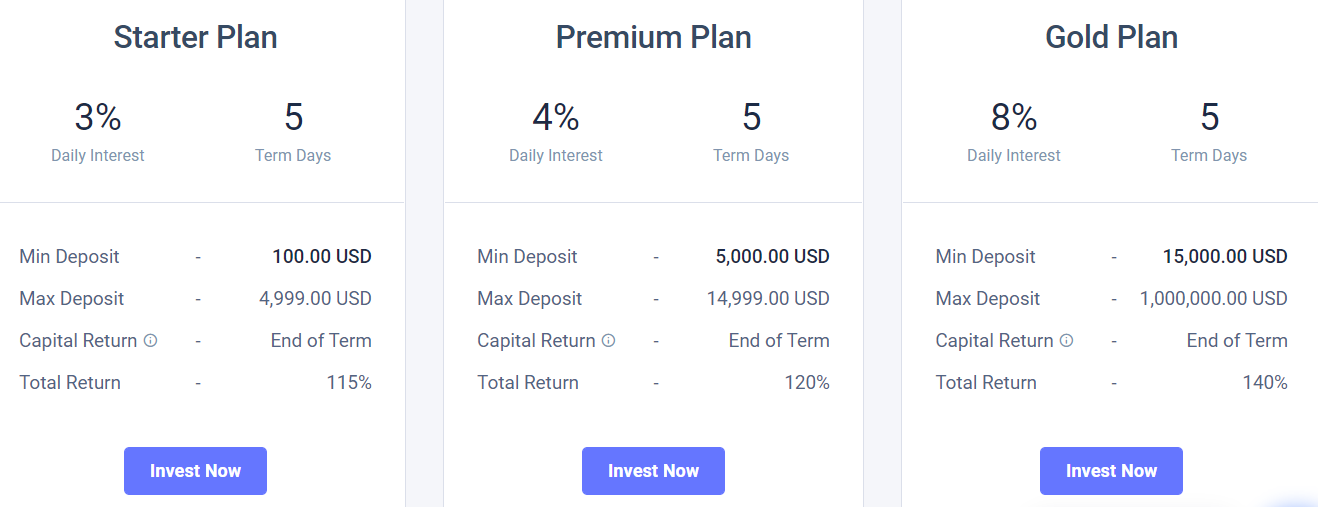Viewport: 1318px width, 507px height.
Task: Select the Gold Plan heading
Action: coord(1111,37)
